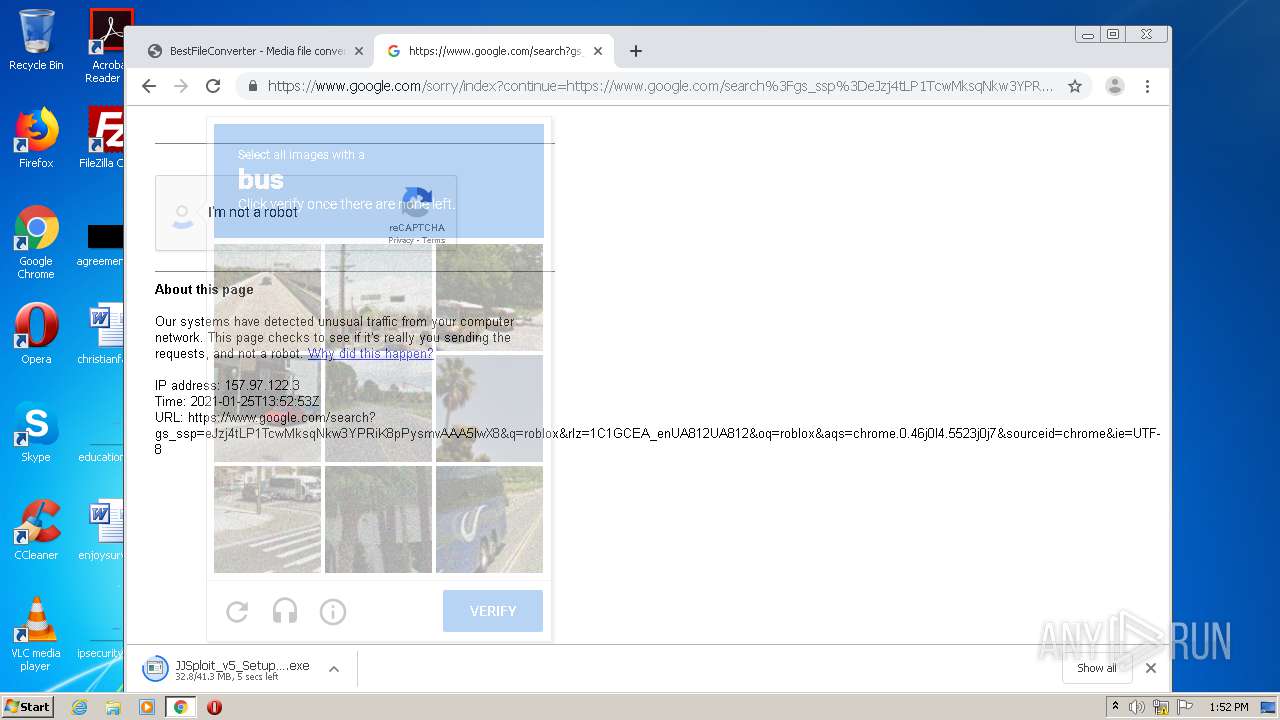Open captcha help info icon
1280x720 pixels.
[333, 611]
